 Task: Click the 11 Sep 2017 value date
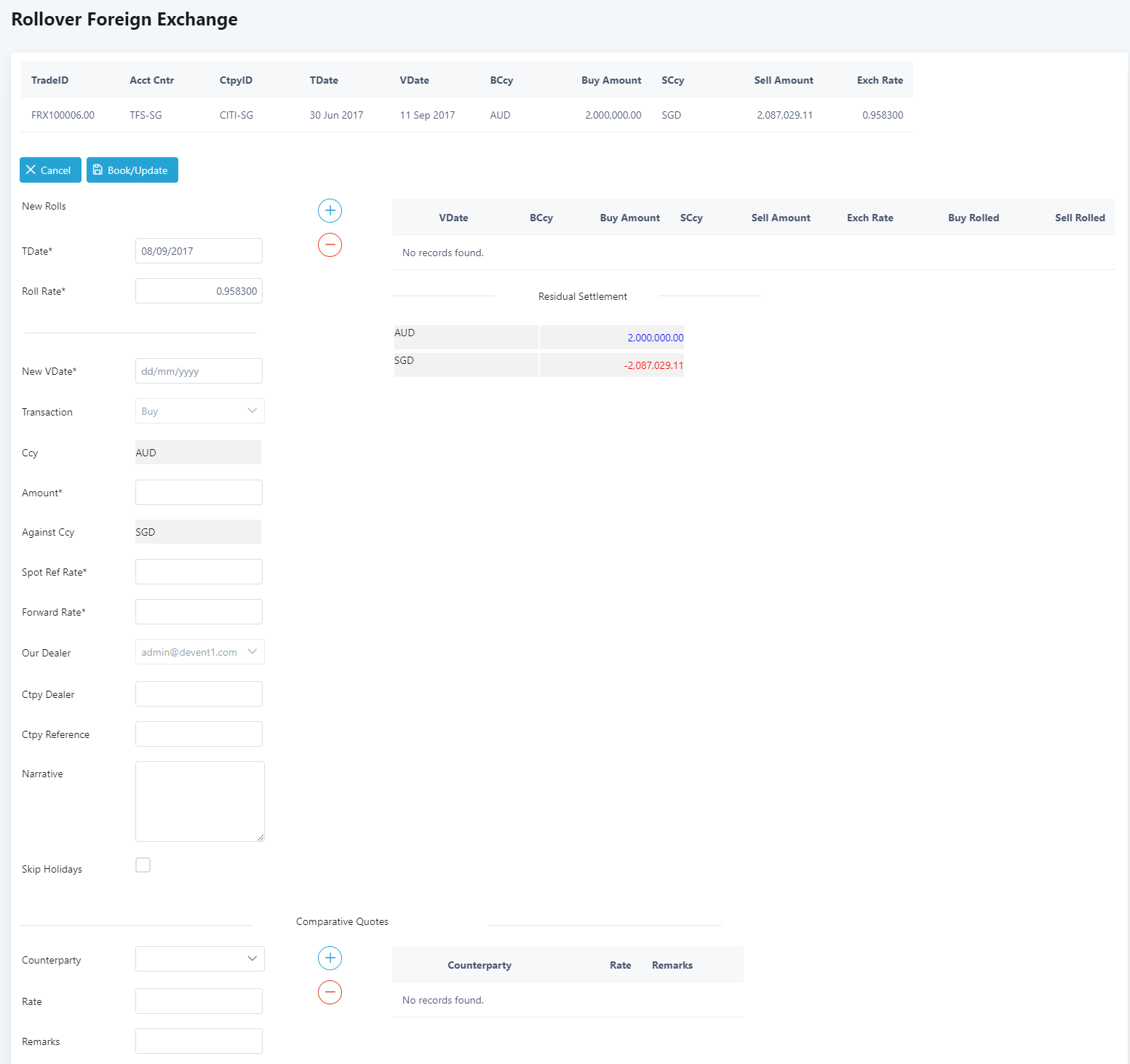[427, 115]
